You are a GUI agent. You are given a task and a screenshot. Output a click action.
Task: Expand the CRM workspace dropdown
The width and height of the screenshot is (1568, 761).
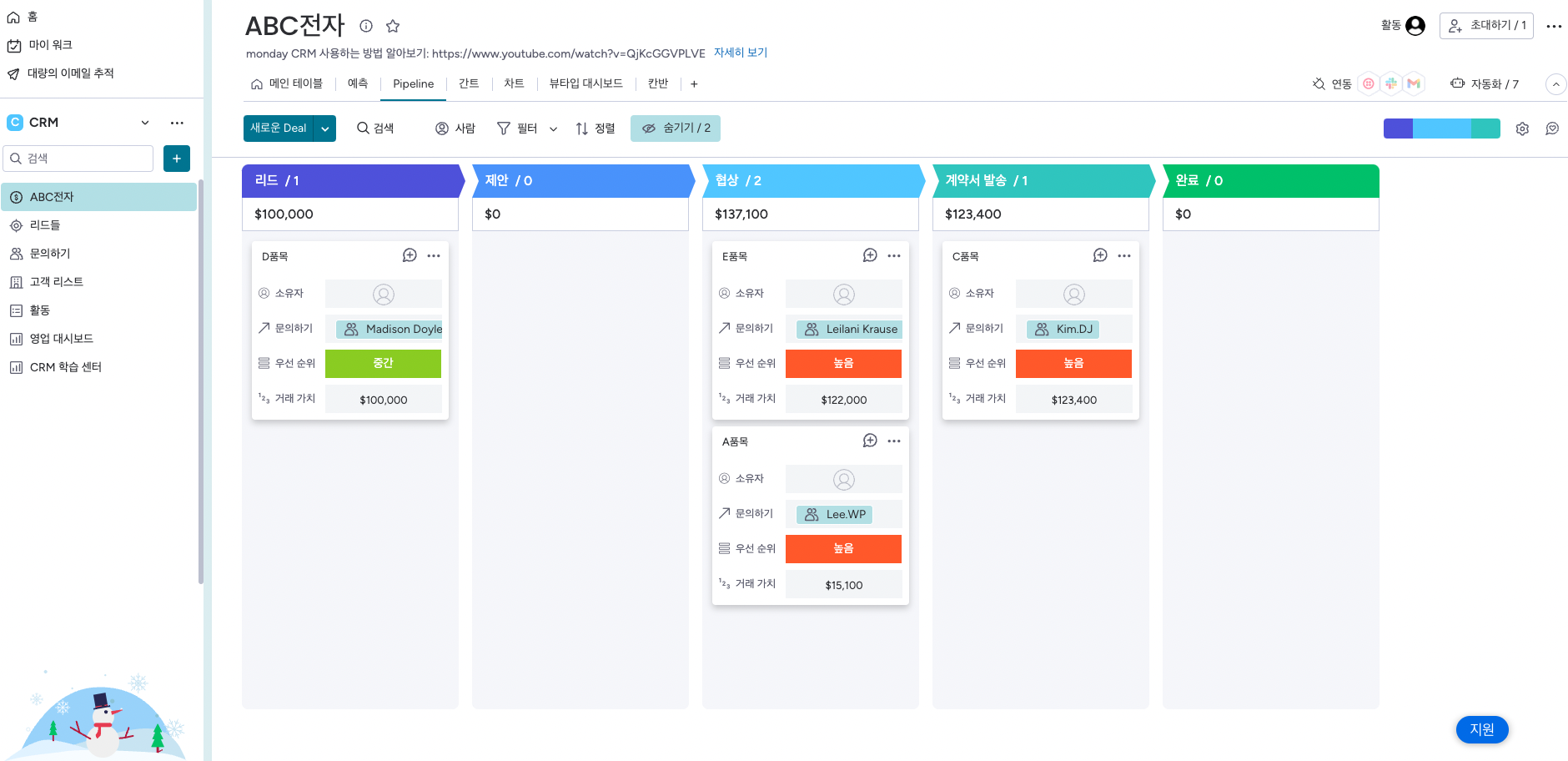[145, 123]
